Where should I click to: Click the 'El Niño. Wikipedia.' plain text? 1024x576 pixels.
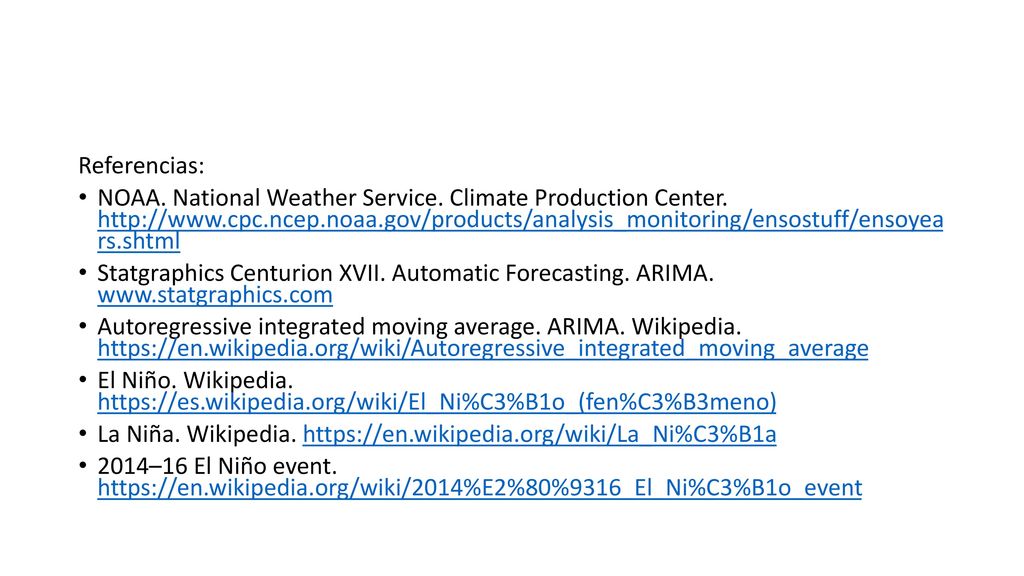(195, 380)
